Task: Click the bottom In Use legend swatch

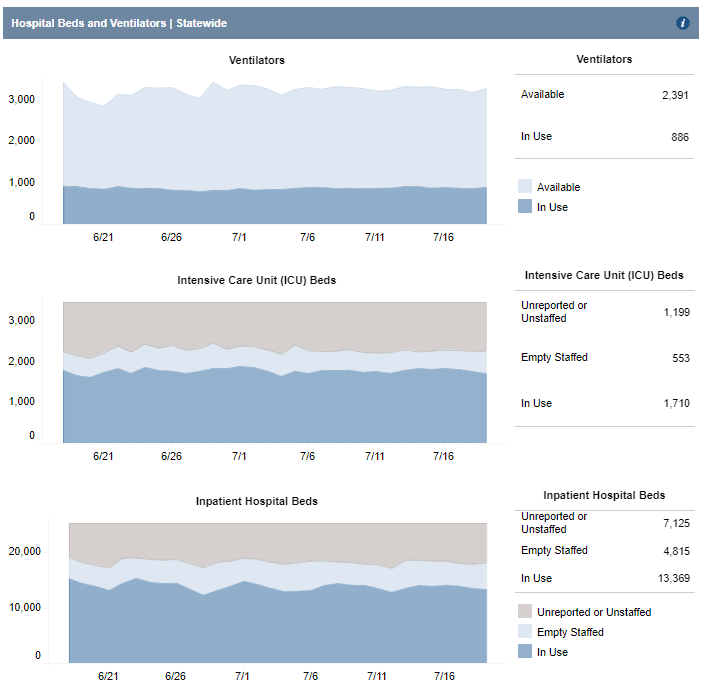Action: coord(525,652)
